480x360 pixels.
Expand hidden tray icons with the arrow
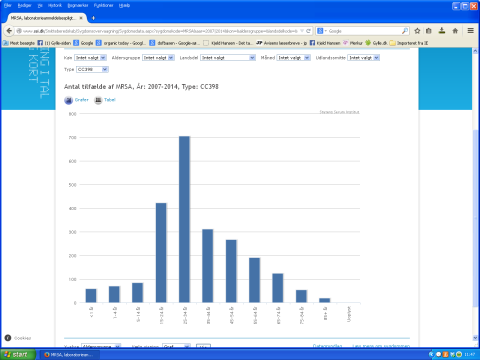(431, 354)
